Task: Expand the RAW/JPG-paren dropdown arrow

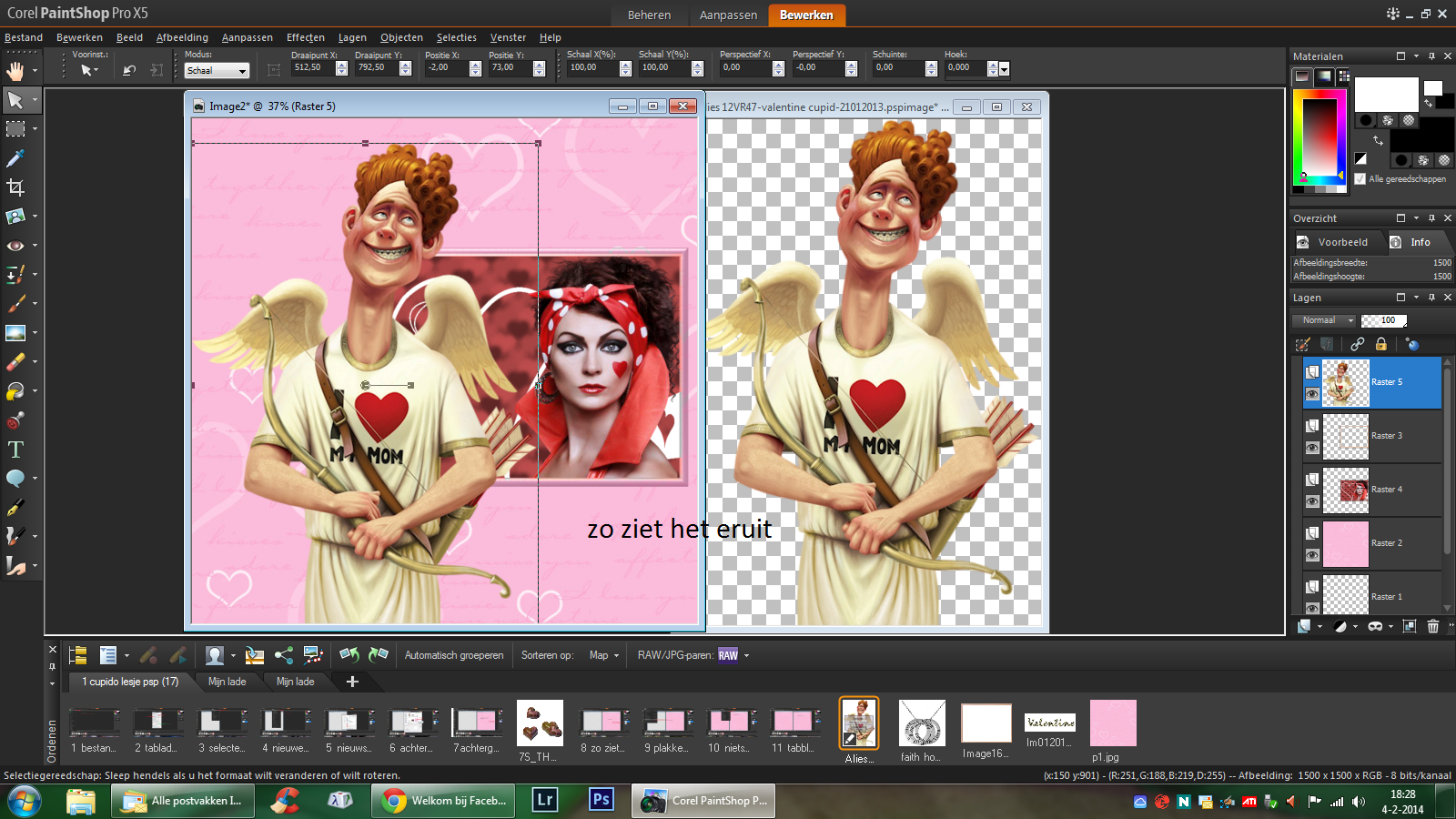Action: 747,655
